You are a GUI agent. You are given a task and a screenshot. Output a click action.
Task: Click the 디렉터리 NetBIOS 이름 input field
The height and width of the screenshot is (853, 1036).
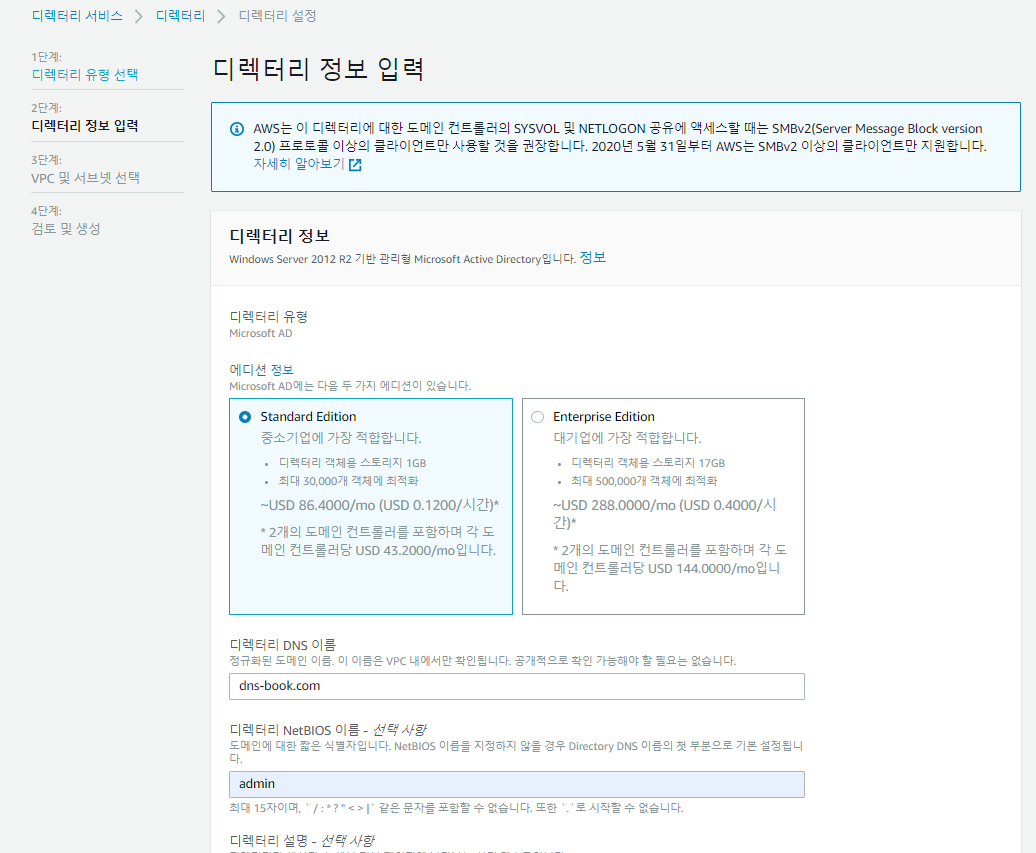pyautogui.click(x=517, y=784)
